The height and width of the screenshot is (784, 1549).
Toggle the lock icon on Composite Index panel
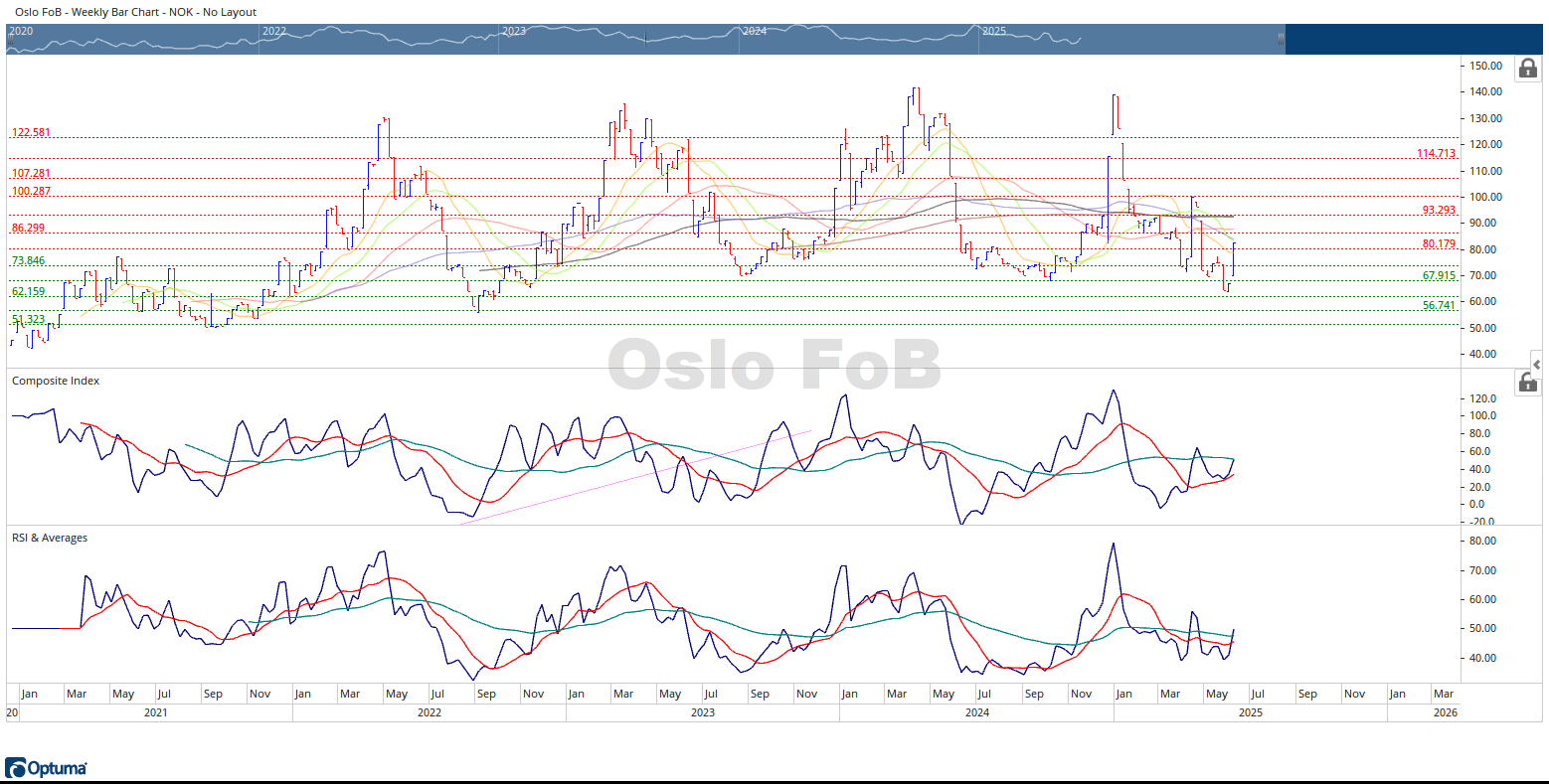point(1528,383)
